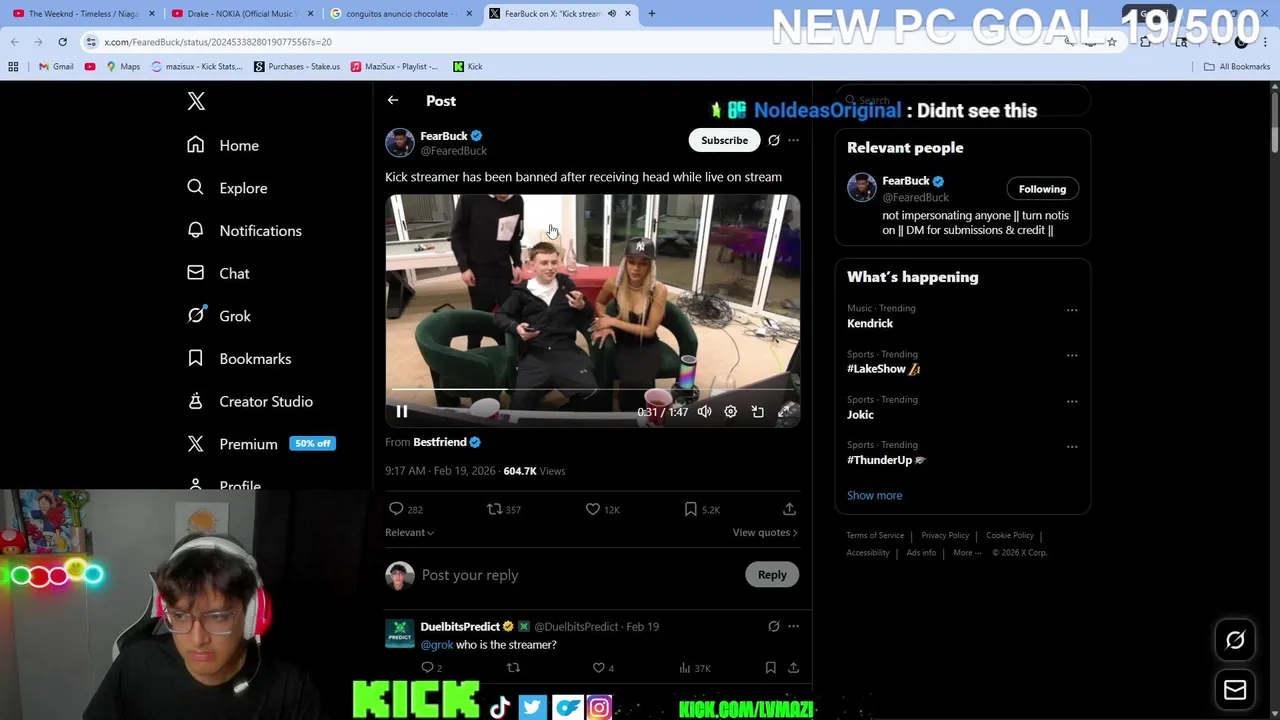Click the Following button for FearBuck

click(1042, 189)
